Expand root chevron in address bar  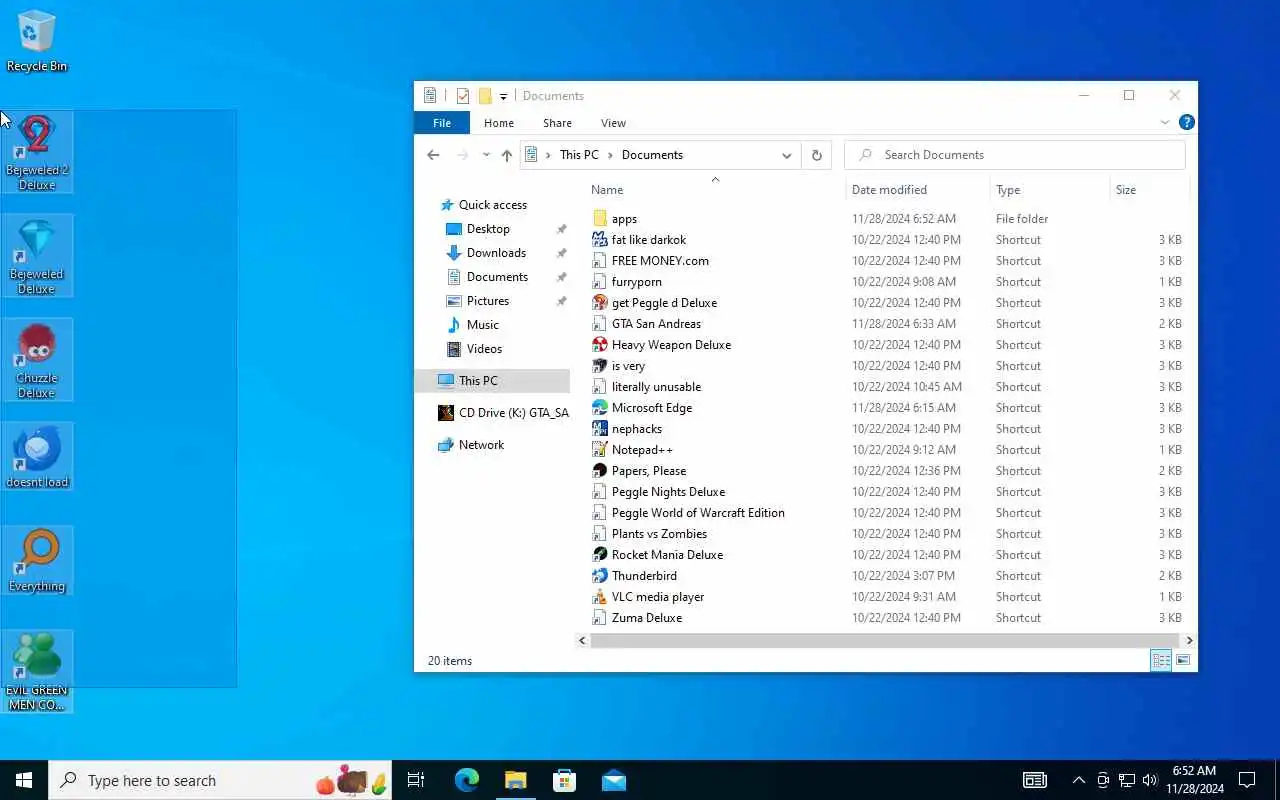click(548, 155)
